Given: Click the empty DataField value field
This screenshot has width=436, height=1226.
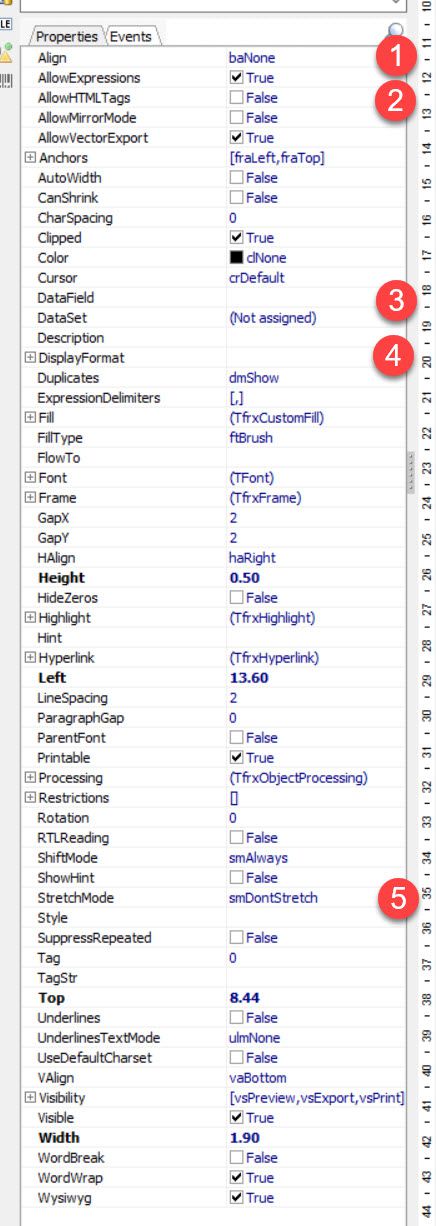Looking at the screenshot, I should (316, 298).
